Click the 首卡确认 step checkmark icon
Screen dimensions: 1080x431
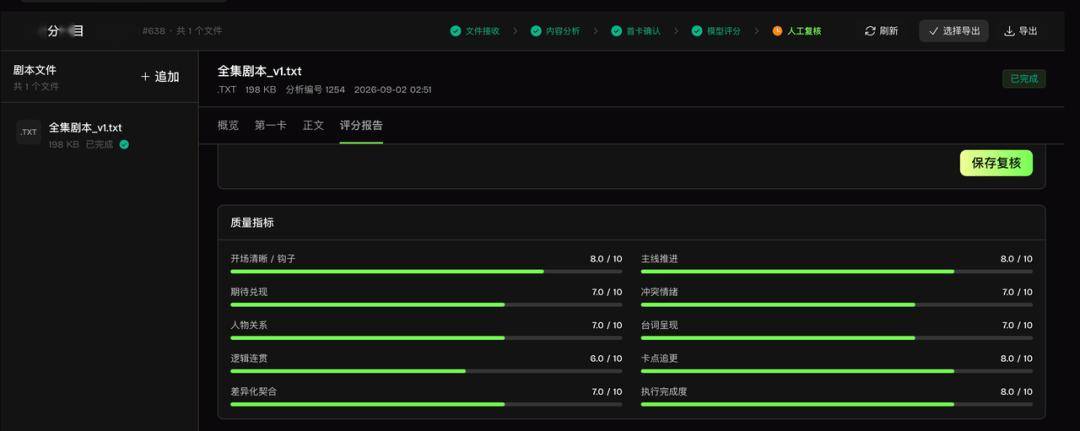coord(616,31)
